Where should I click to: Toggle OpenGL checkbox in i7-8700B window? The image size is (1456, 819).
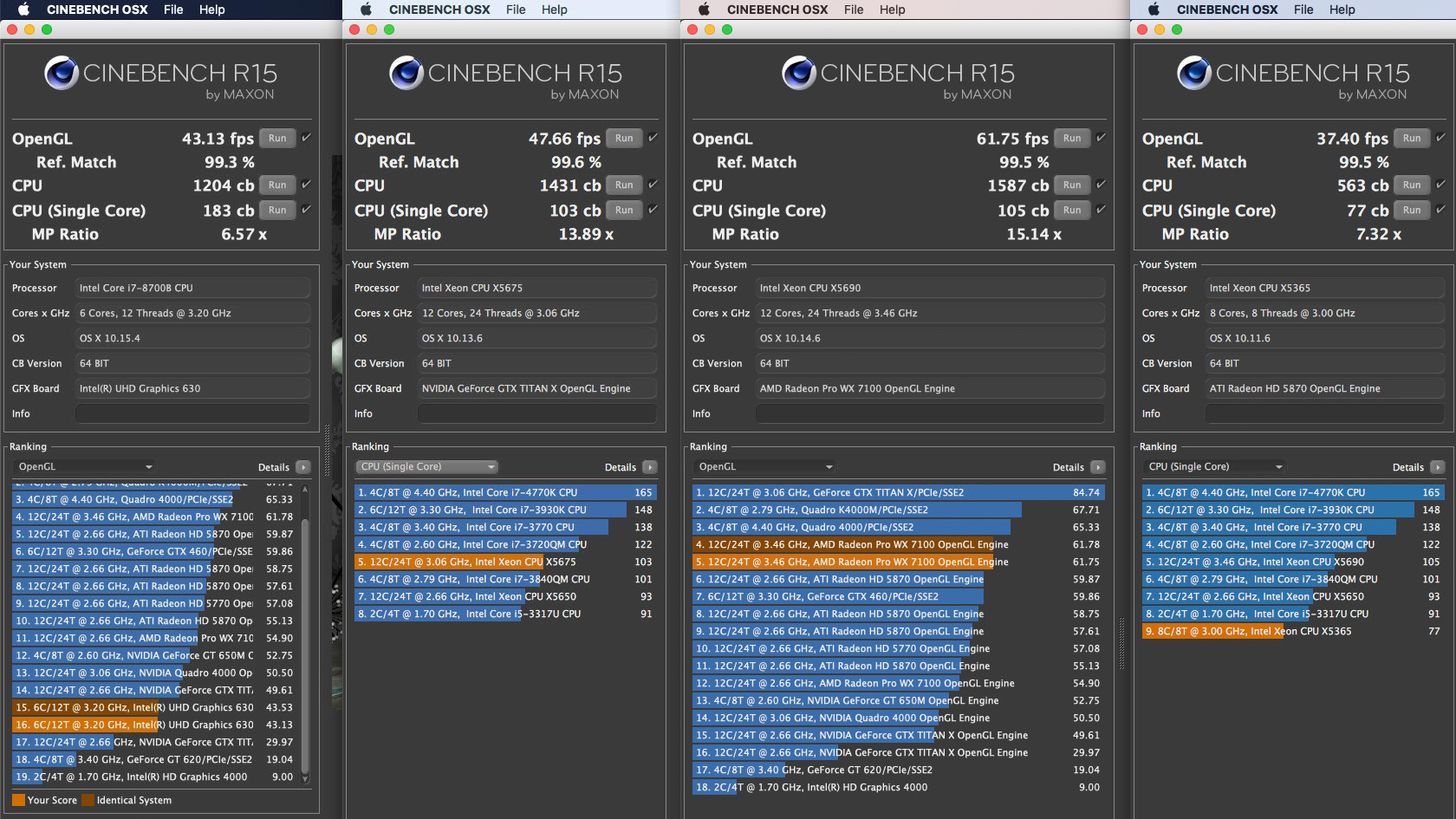point(306,137)
